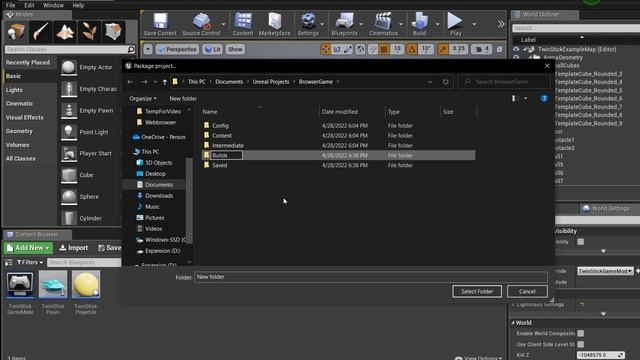640x360 pixels.
Task: Click Perspective viewport button
Action: [x=178, y=49]
